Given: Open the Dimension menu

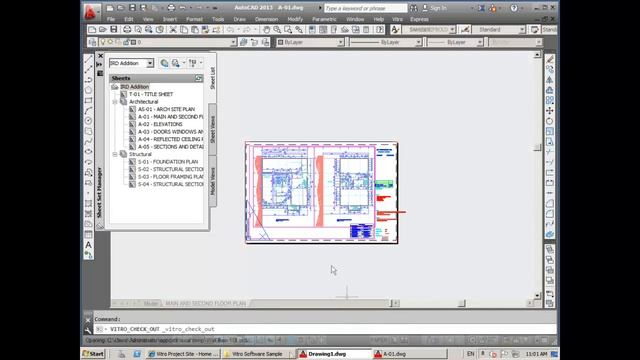Looking at the screenshot, I should click(x=266, y=19).
